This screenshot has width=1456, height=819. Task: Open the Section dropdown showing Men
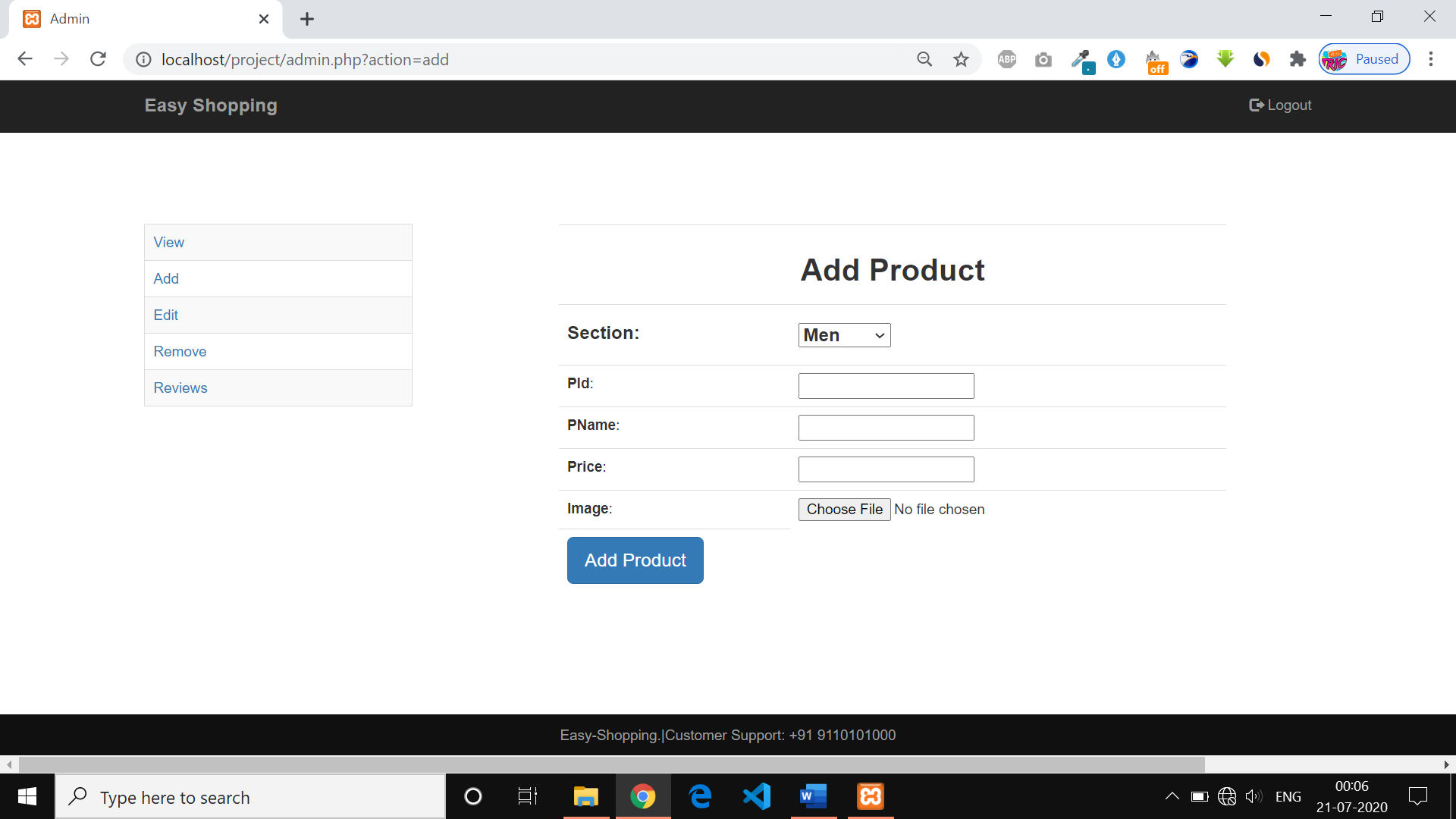tap(843, 334)
